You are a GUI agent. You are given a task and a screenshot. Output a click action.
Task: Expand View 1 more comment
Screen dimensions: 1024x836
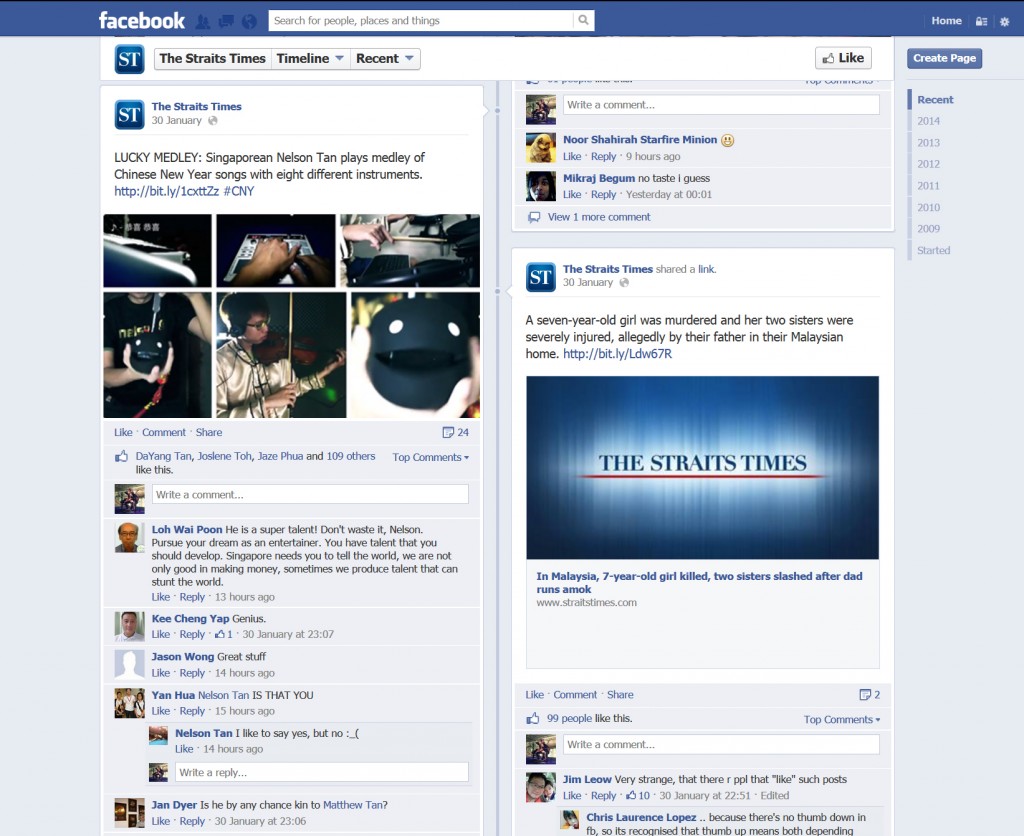coord(599,217)
